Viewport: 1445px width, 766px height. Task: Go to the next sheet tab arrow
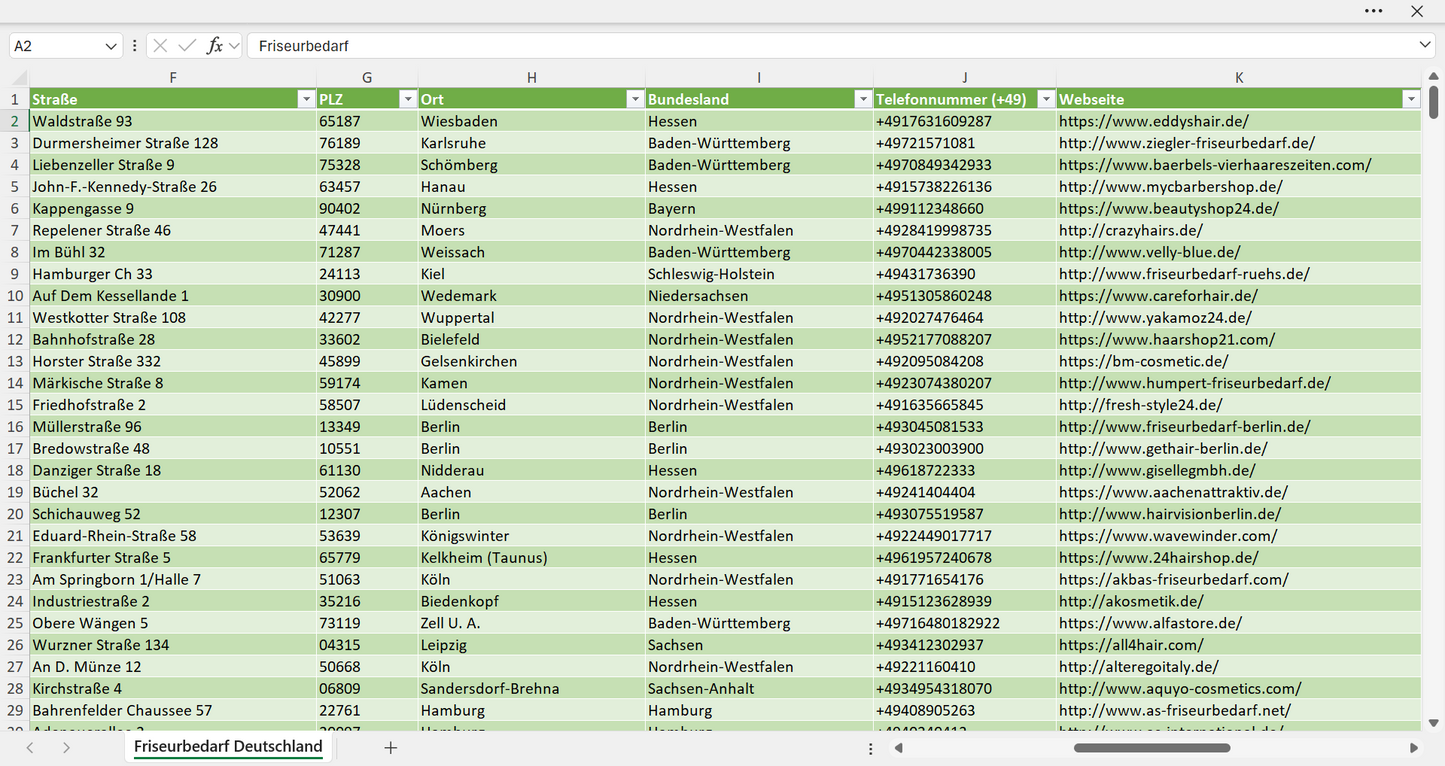[x=66, y=748]
